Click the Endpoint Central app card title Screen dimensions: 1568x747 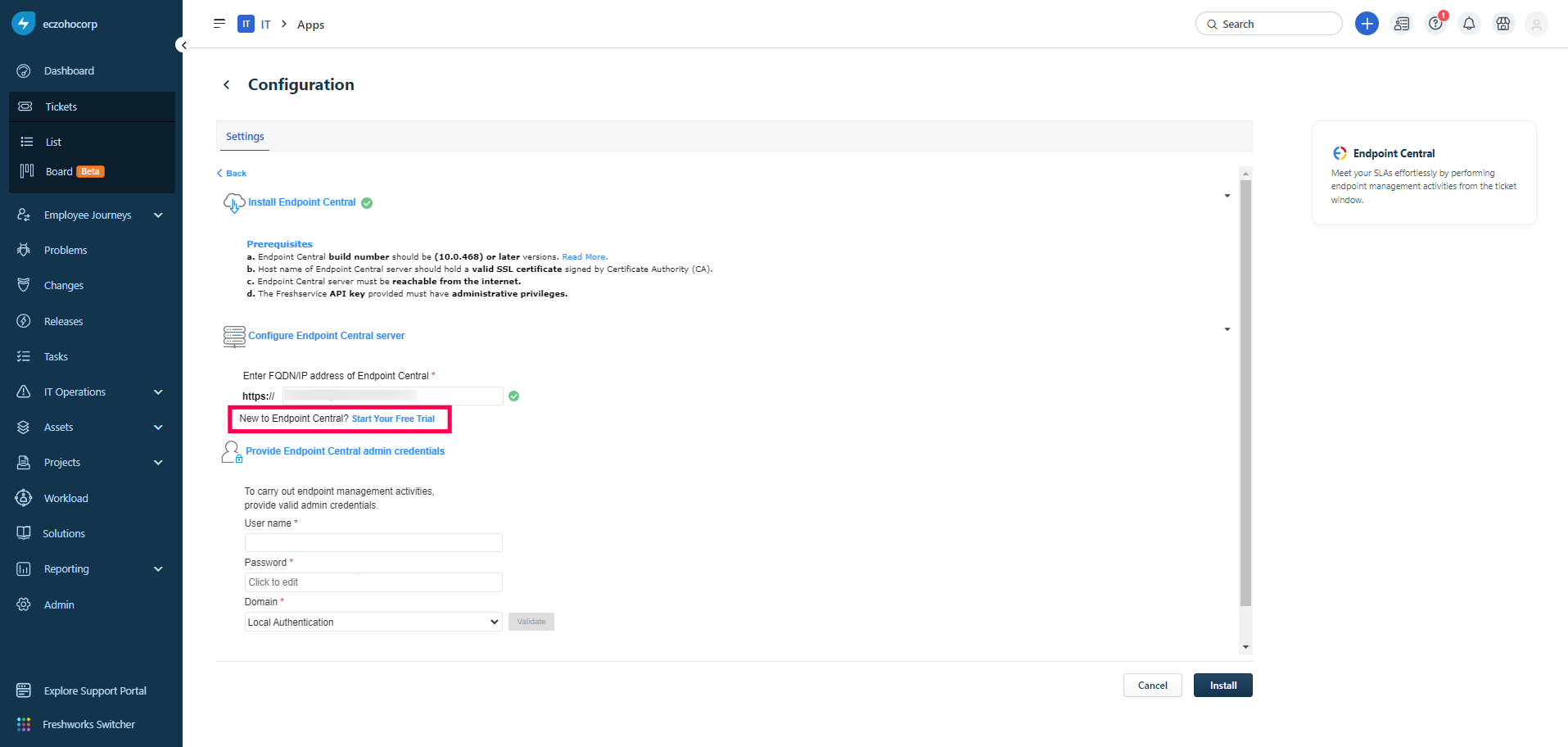point(1394,153)
